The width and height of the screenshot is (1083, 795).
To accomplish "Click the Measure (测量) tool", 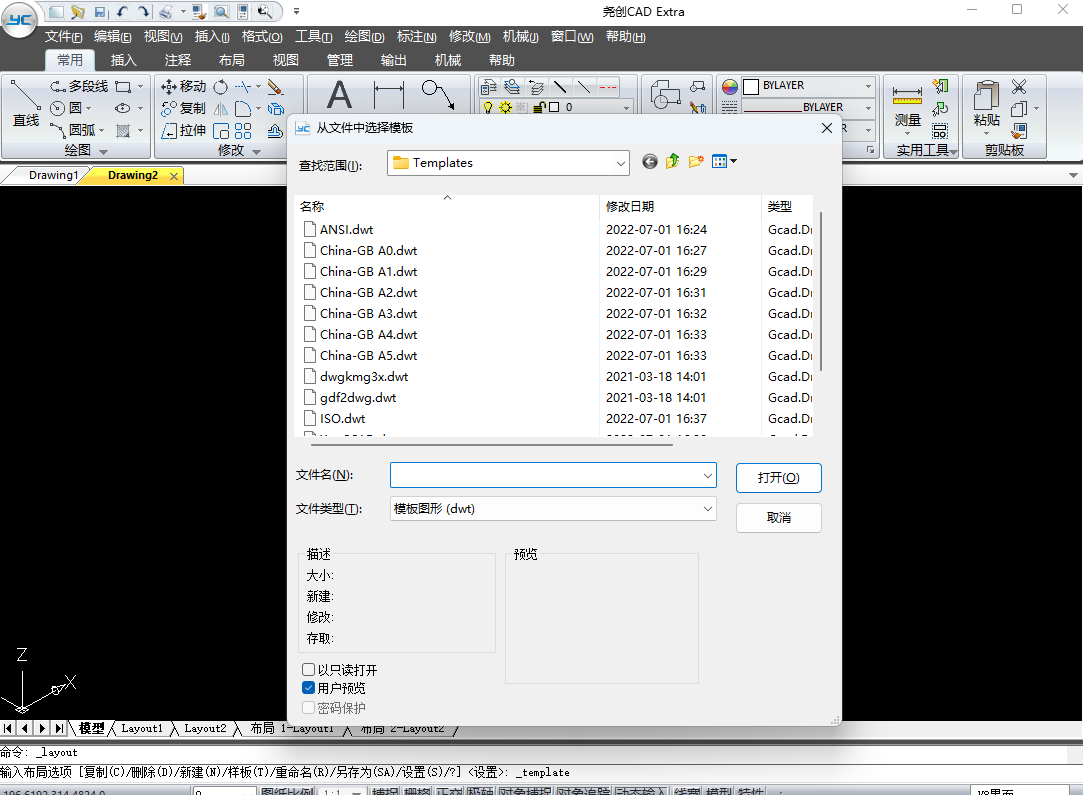I will click(908, 106).
